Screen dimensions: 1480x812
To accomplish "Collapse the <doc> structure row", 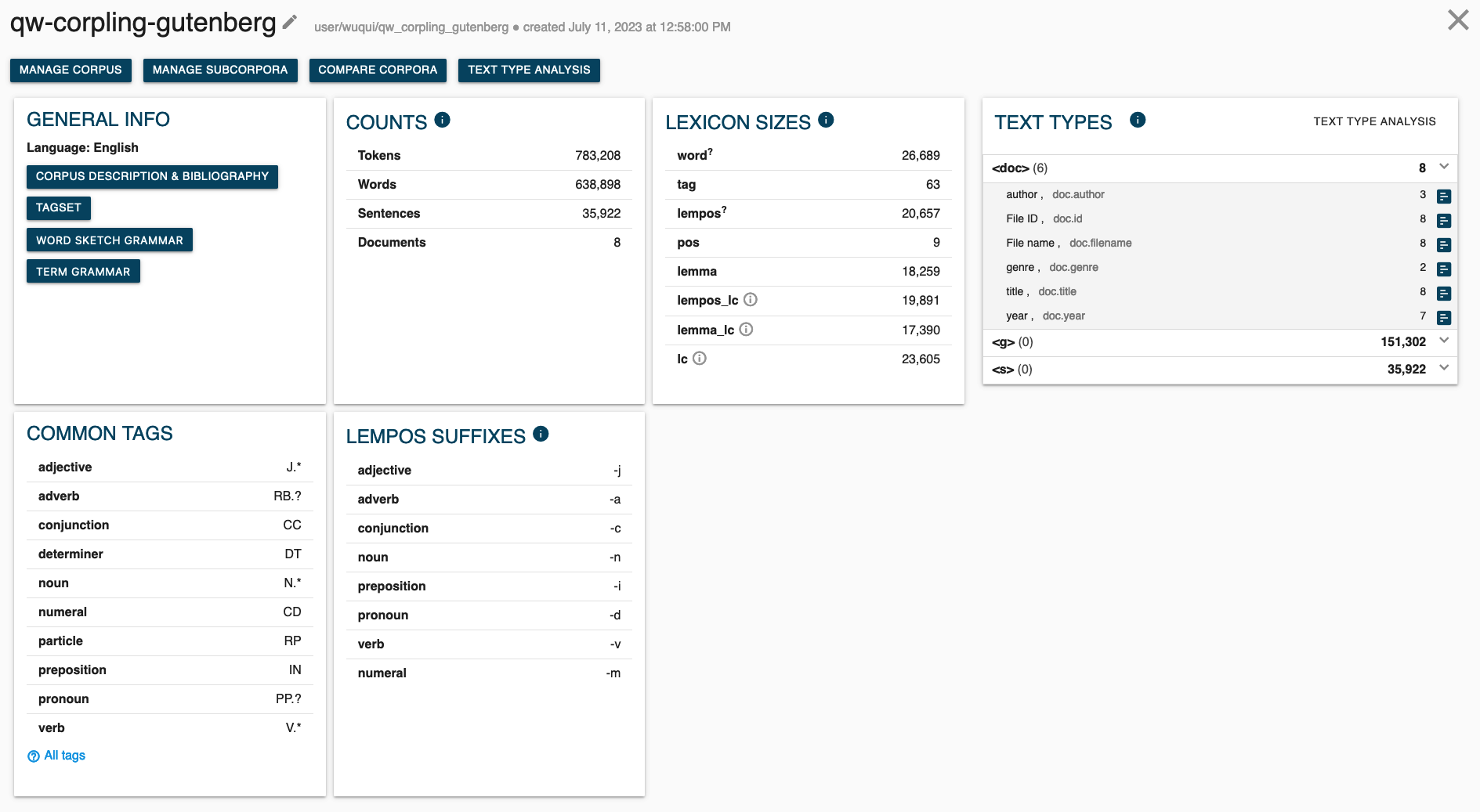I will pyautogui.click(x=1444, y=167).
